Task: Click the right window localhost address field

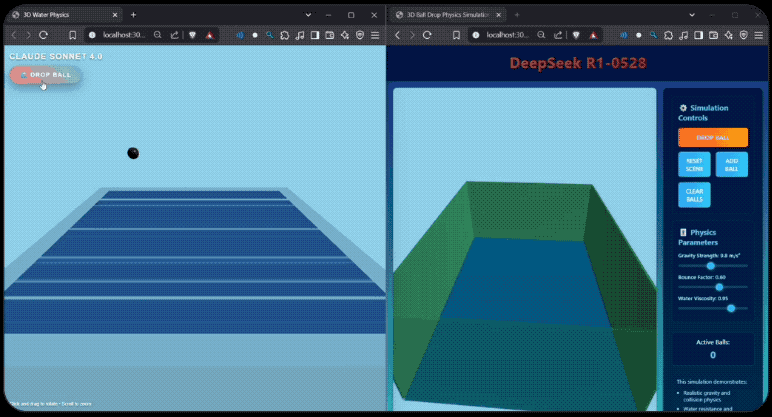Action: point(508,35)
